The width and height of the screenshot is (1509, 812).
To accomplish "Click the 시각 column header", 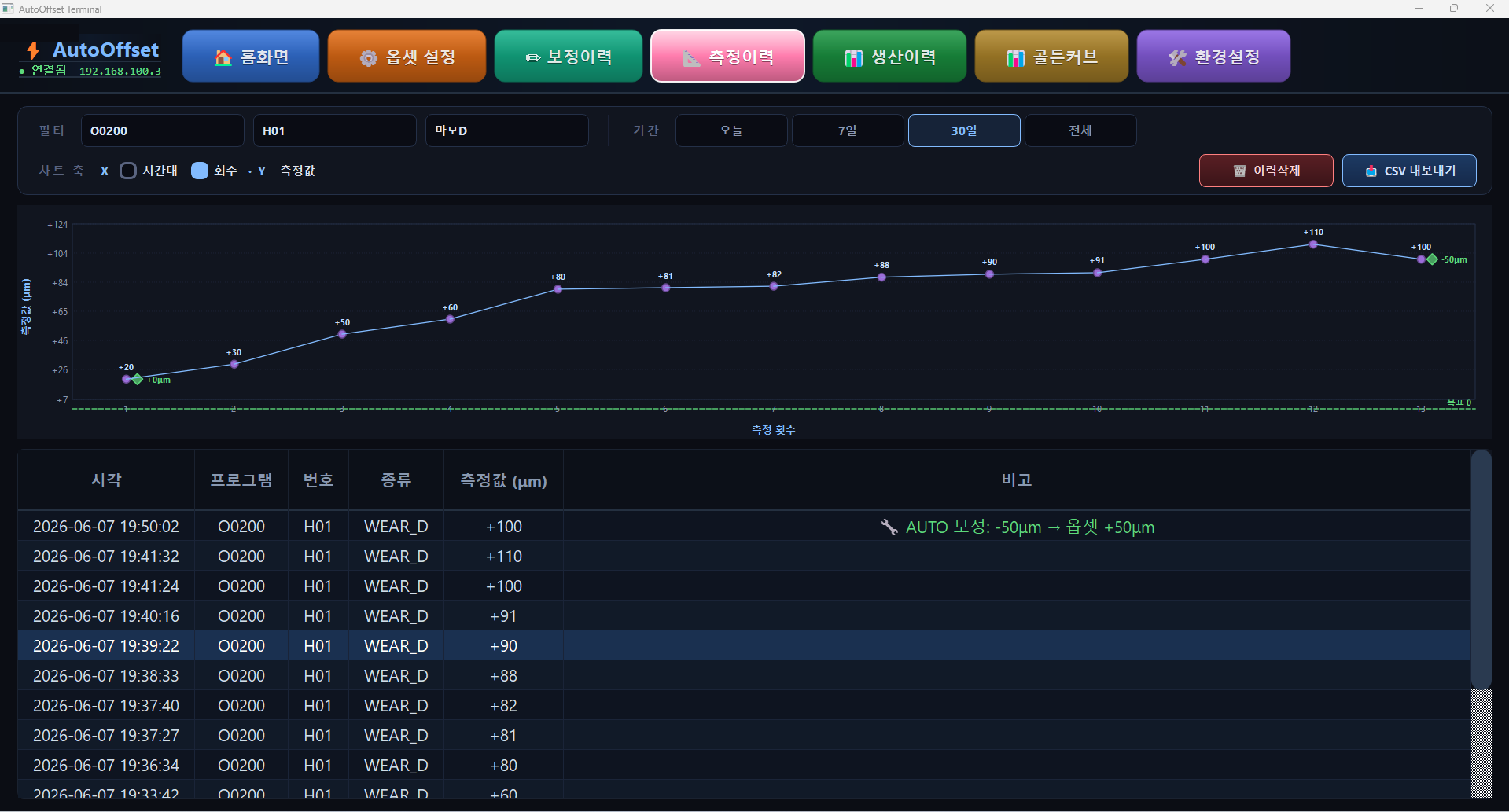I will [x=106, y=479].
